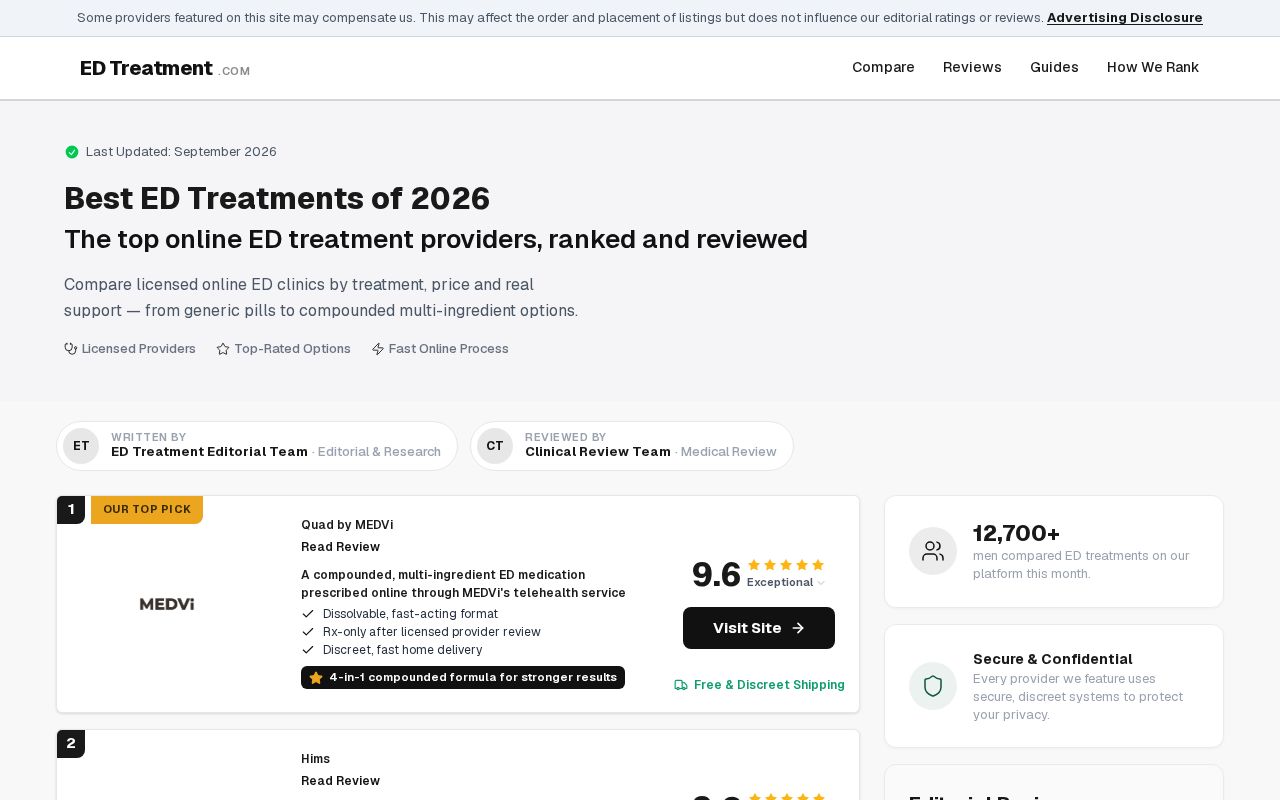Expand the Exceptional rating chevron
The image size is (1280, 800).
821,583
